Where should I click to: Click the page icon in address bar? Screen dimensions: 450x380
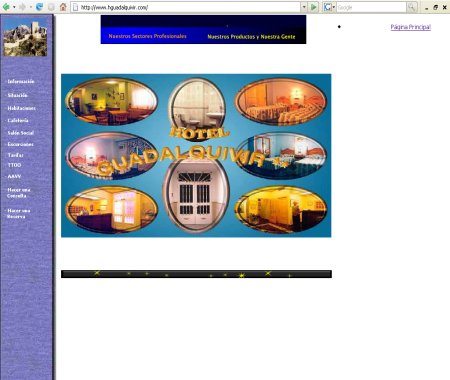click(x=75, y=7)
